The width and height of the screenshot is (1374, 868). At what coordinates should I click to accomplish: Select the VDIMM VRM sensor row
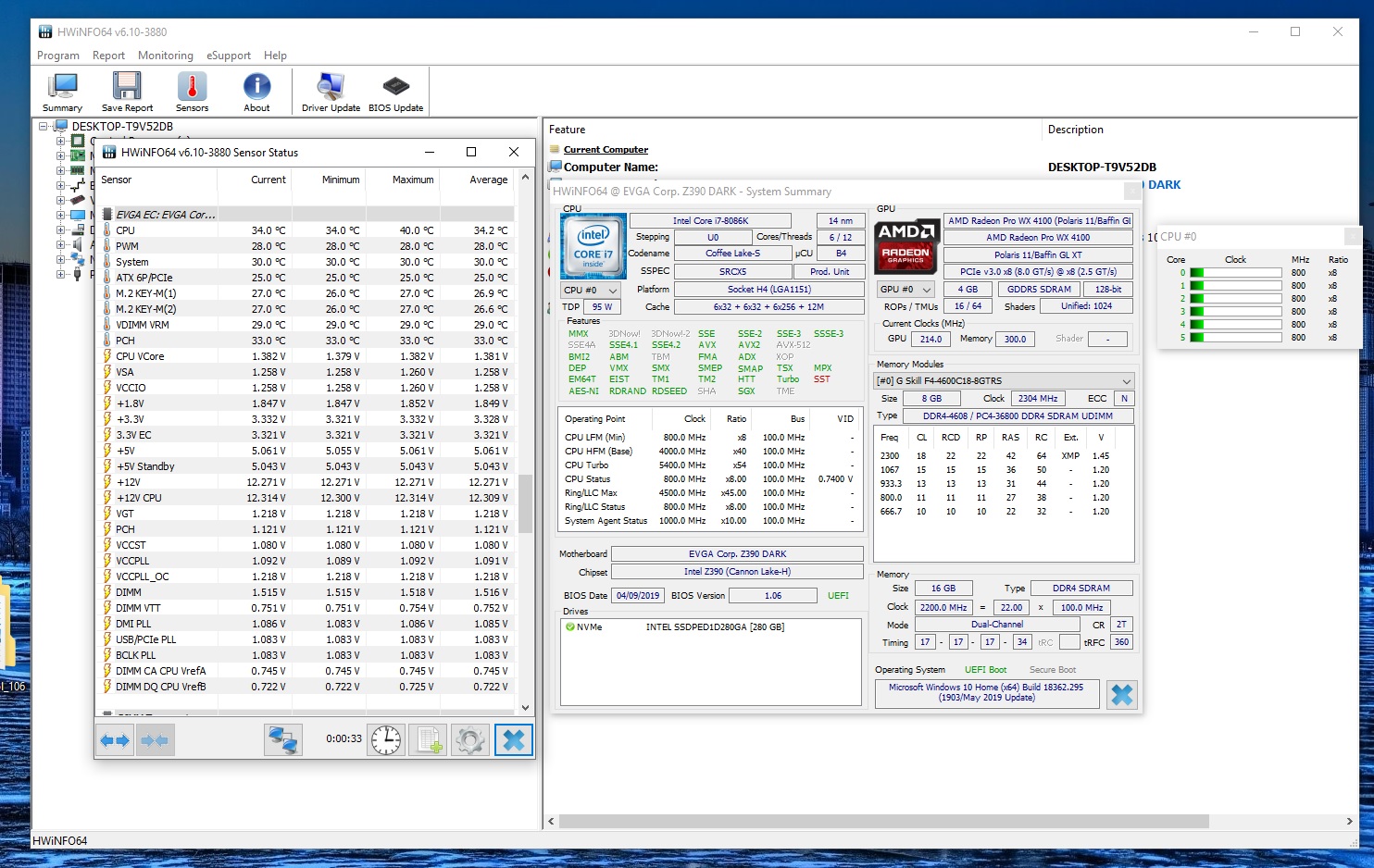tap(305, 325)
